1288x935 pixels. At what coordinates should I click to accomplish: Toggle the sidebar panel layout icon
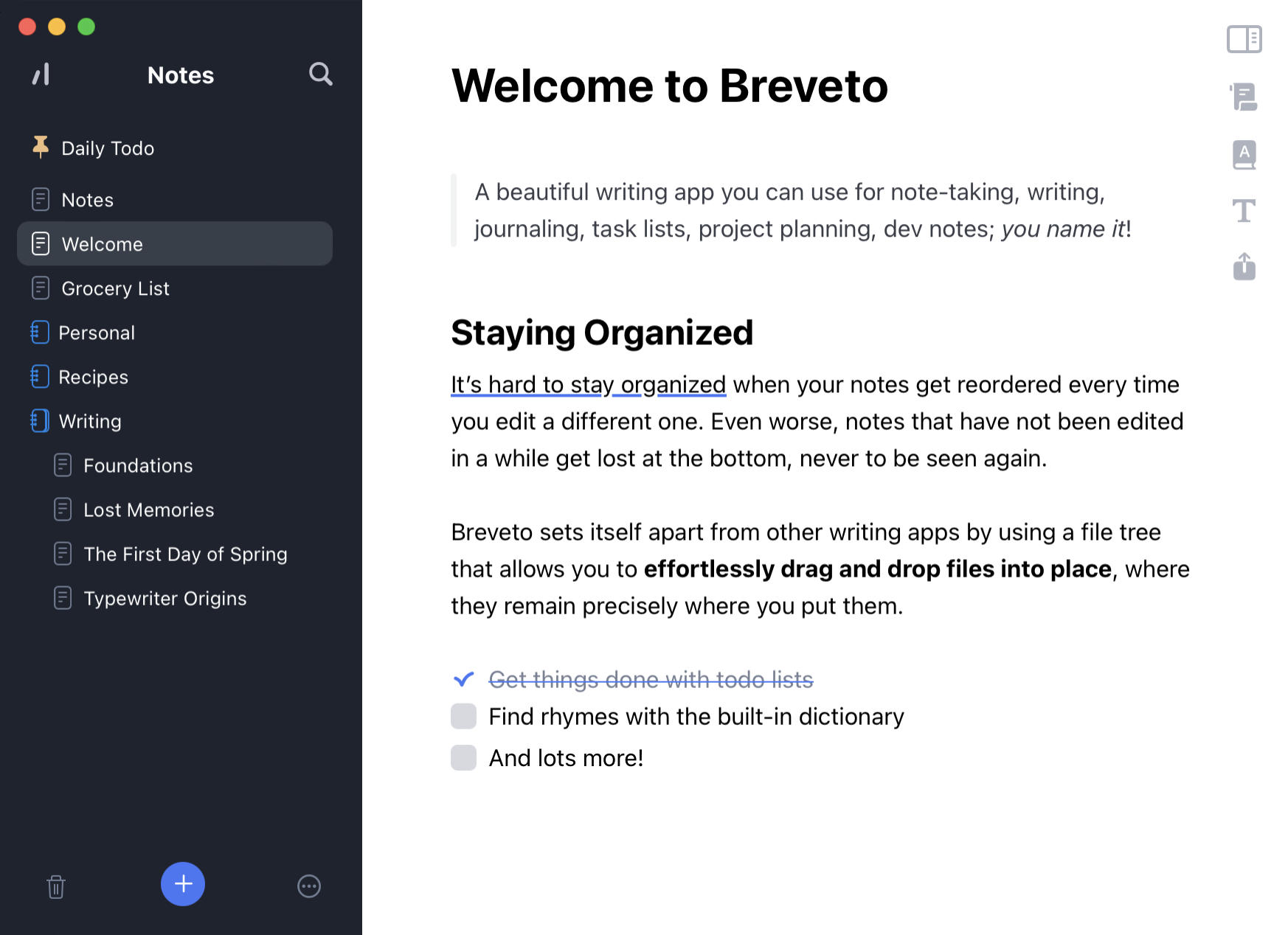(x=1244, y=39)
